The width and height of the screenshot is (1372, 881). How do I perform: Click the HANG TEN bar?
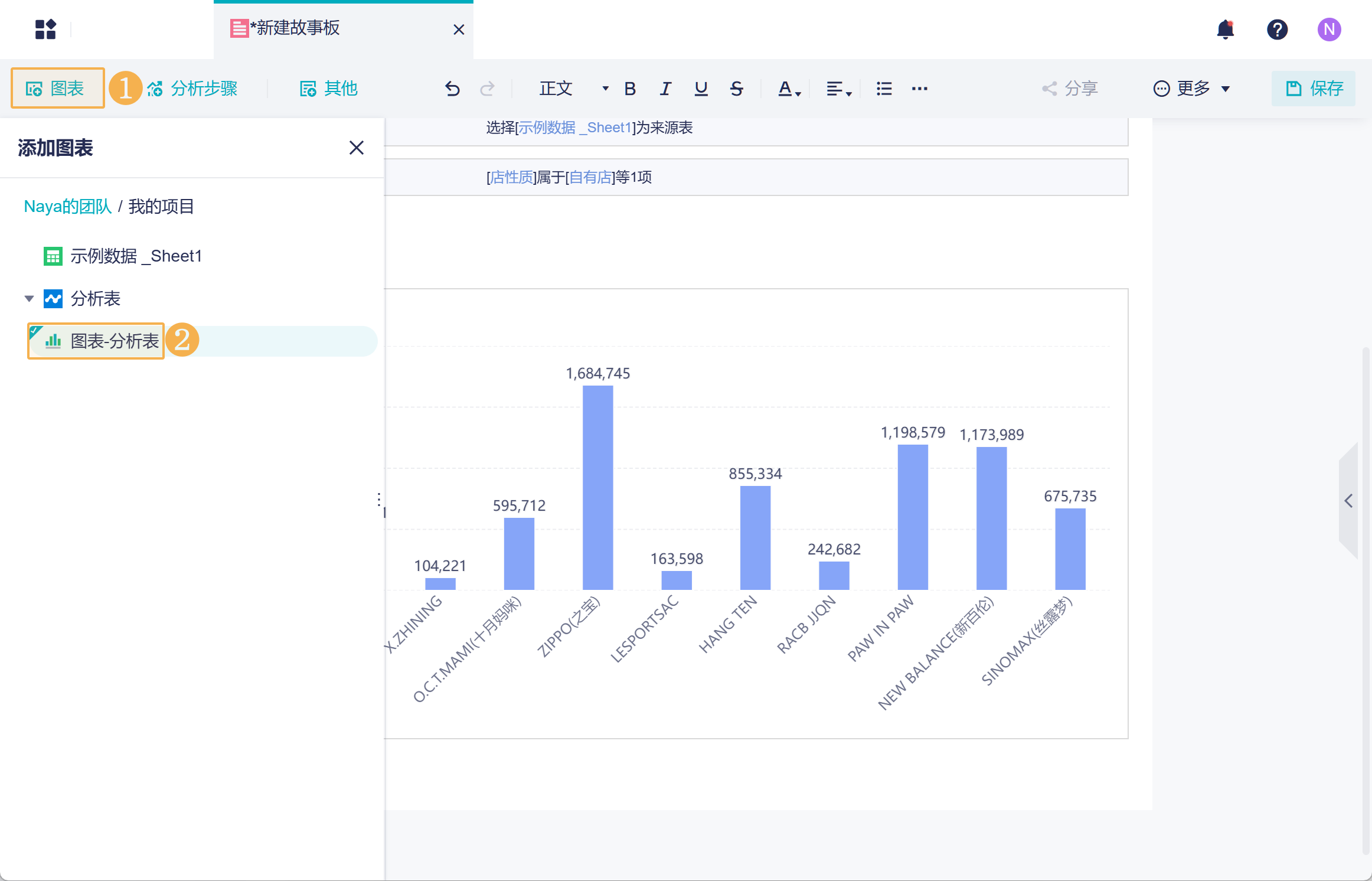[755, 538]
